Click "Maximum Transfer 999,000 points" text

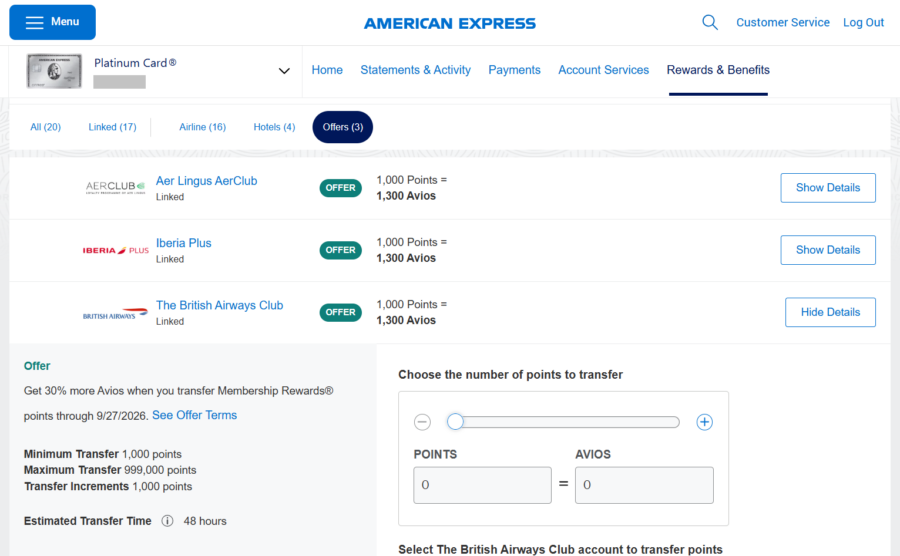click(x=110, y=470)
